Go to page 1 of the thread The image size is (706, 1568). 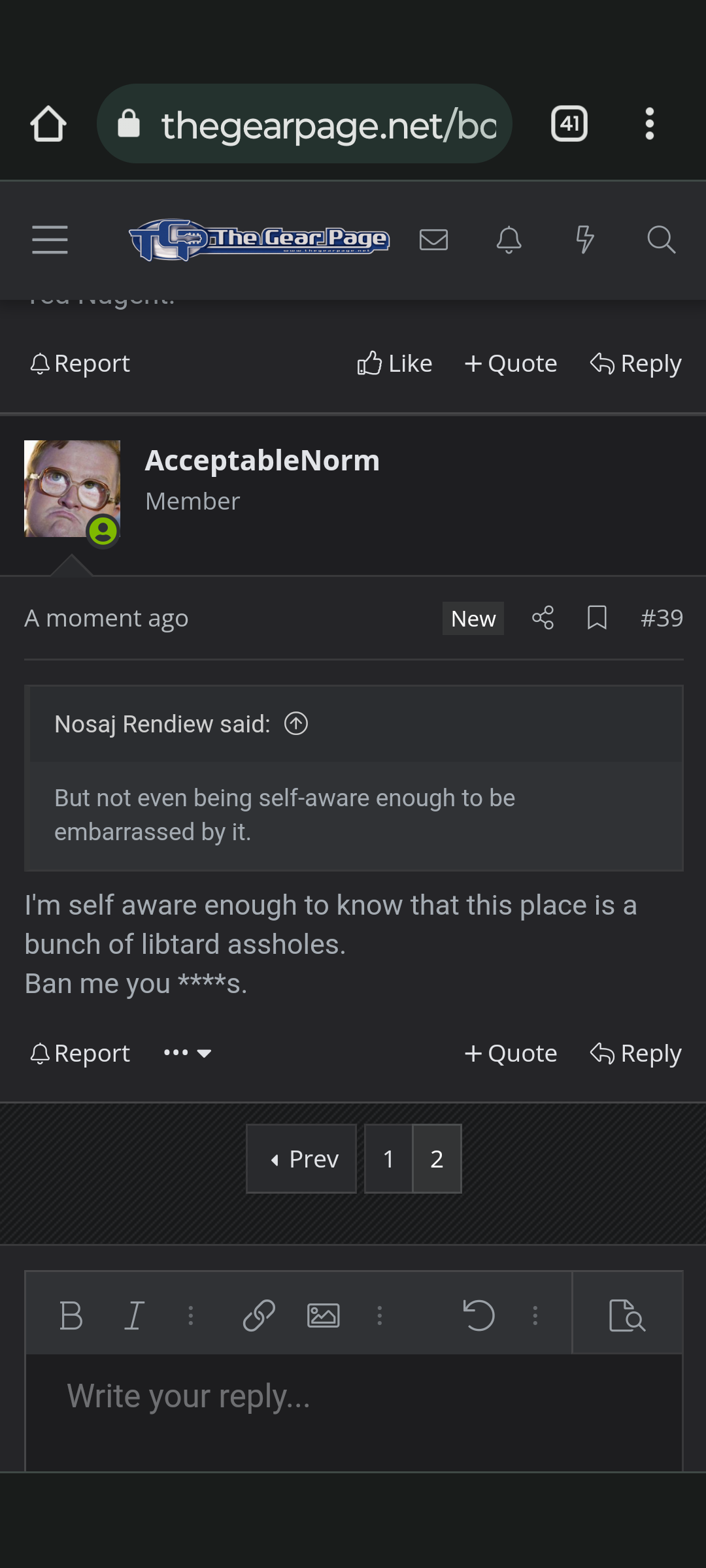[388, 1159]
